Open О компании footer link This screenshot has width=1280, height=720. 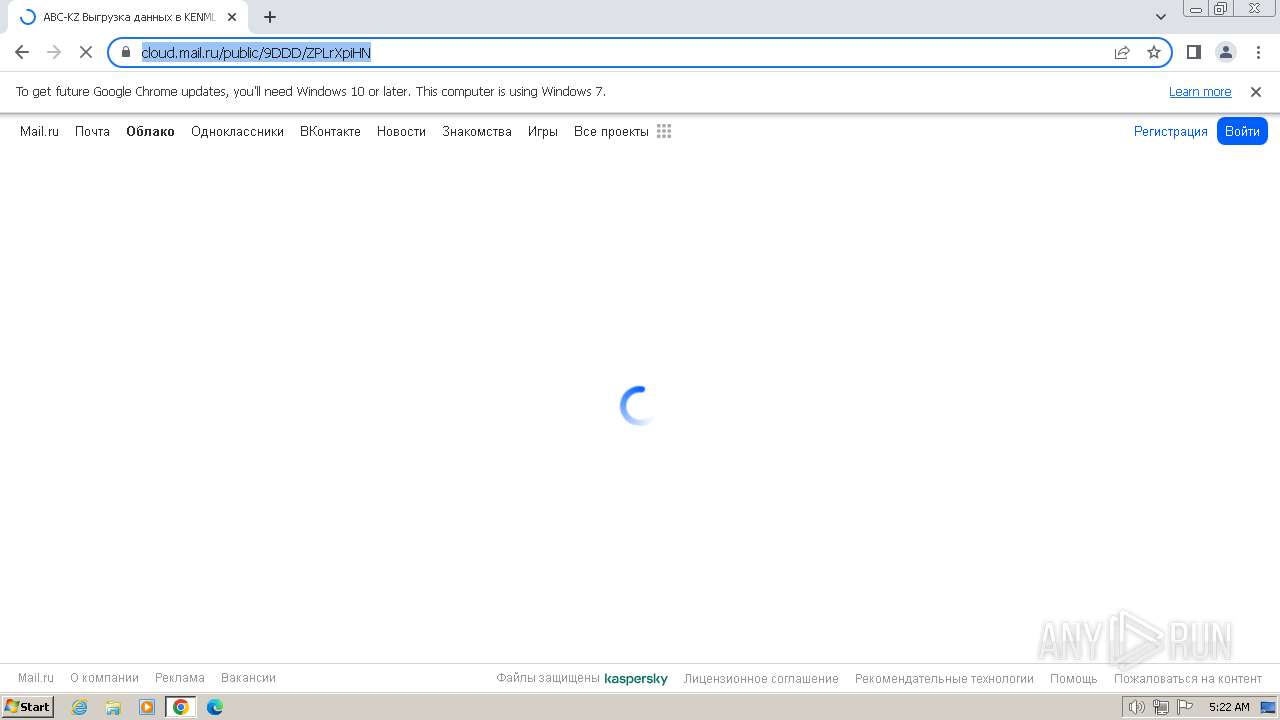pyautogui.click(x=104, y=678)
